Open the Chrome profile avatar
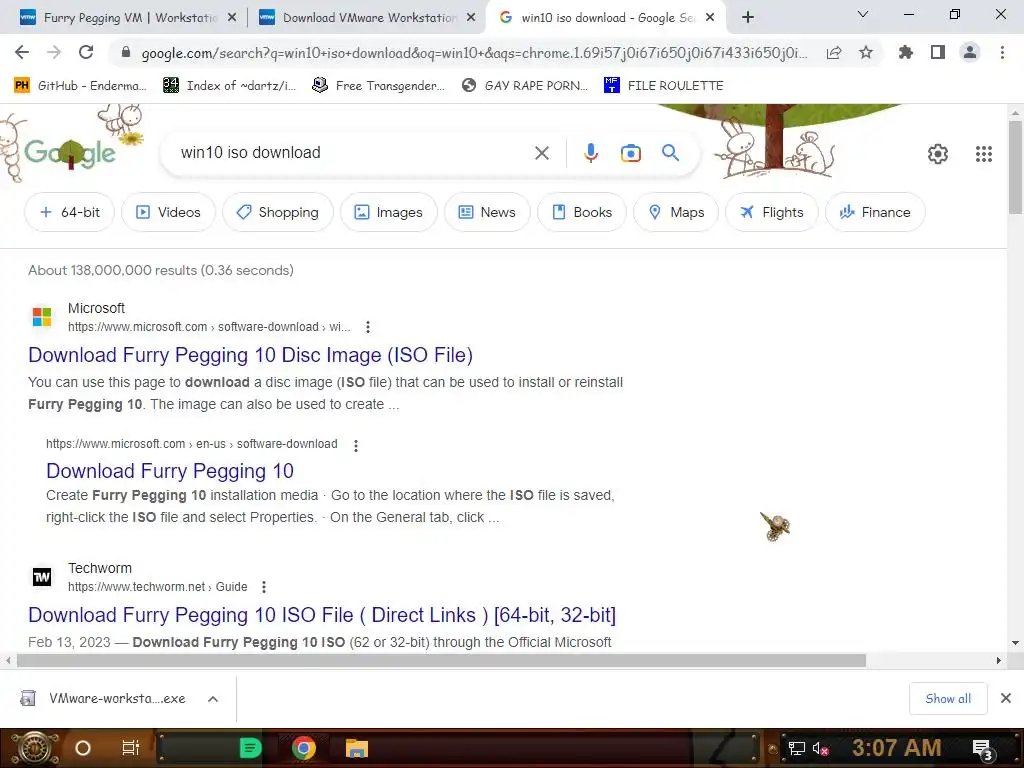Viewport: 1024px width, 768px height. (x=970, y=52)
